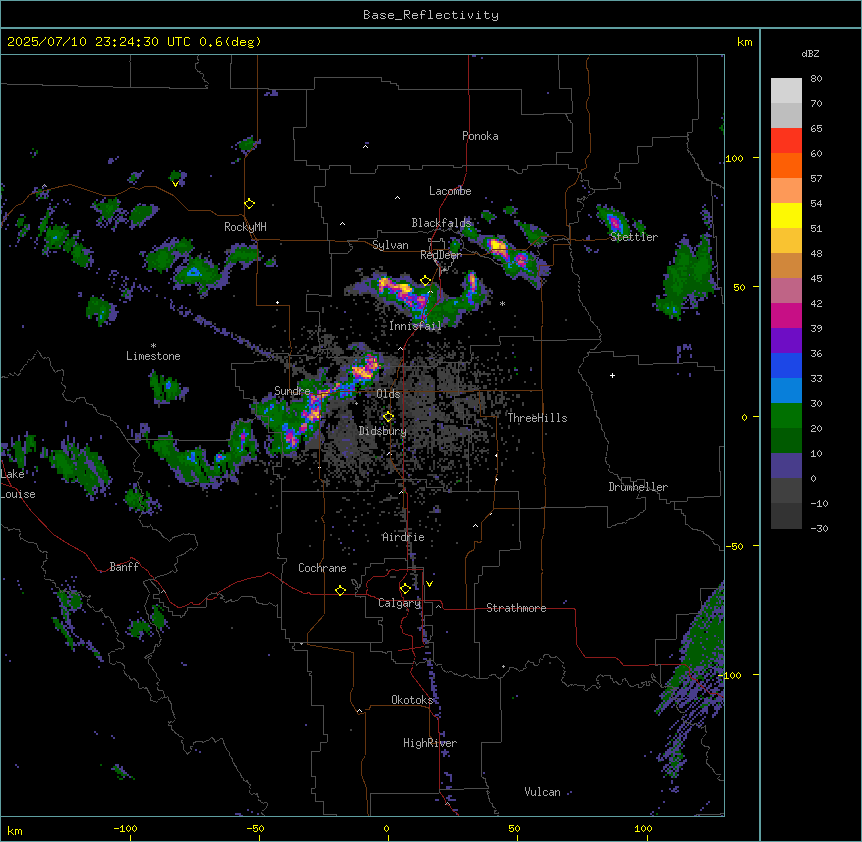Select the Stettler label
Screen dimensions: 862x842
[x=634, y=237]
